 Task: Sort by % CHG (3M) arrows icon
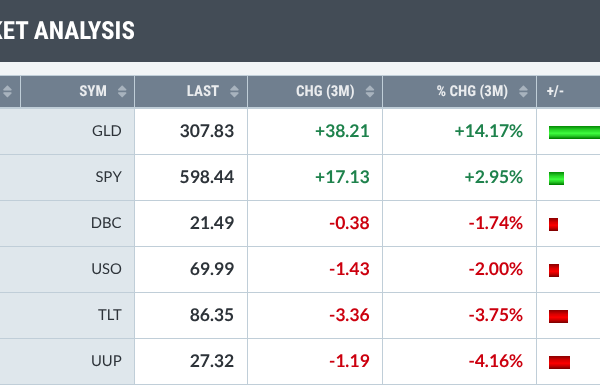coord(523,91)
